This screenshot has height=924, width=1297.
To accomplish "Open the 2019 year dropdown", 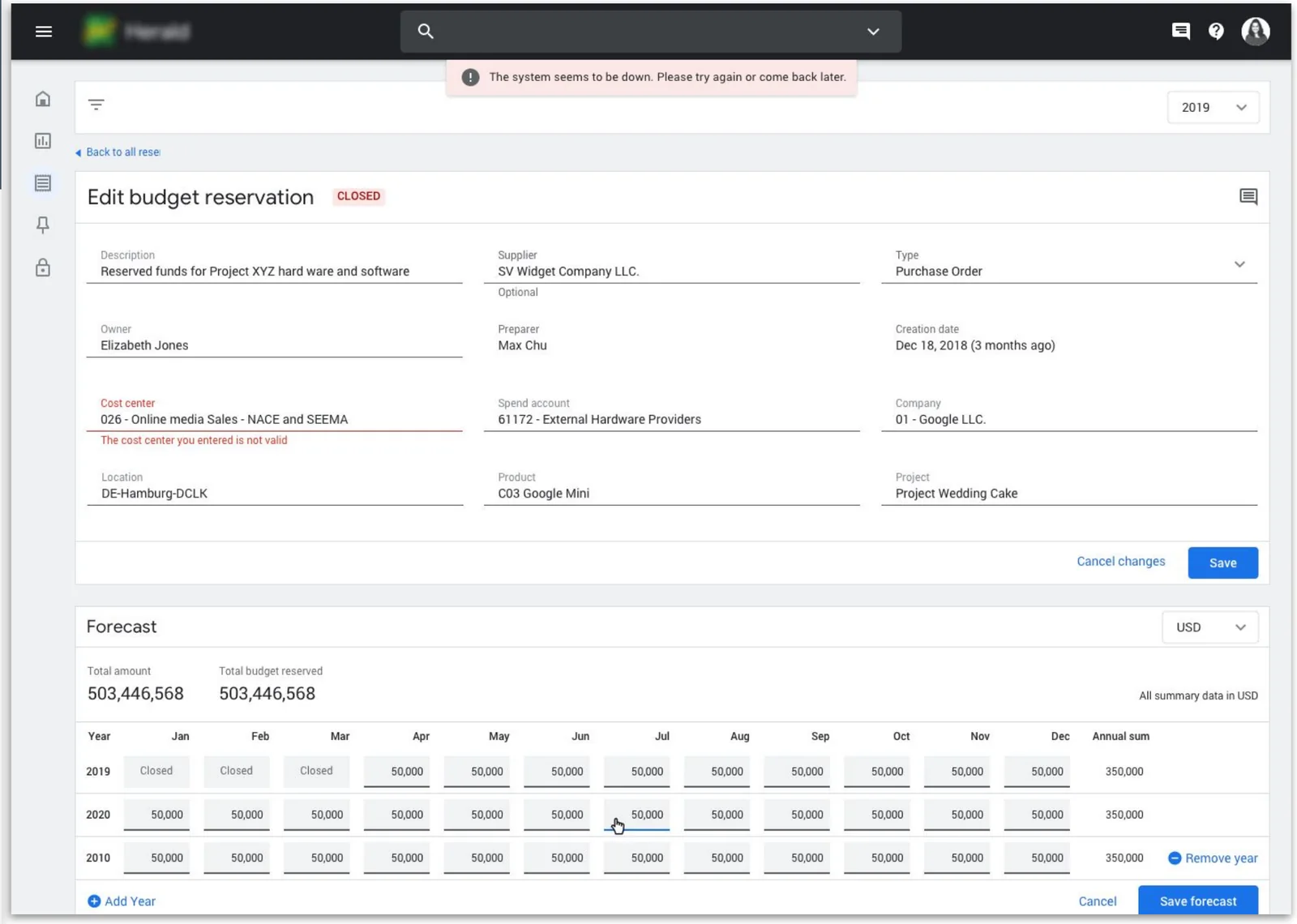I will tap(1214, 108).
